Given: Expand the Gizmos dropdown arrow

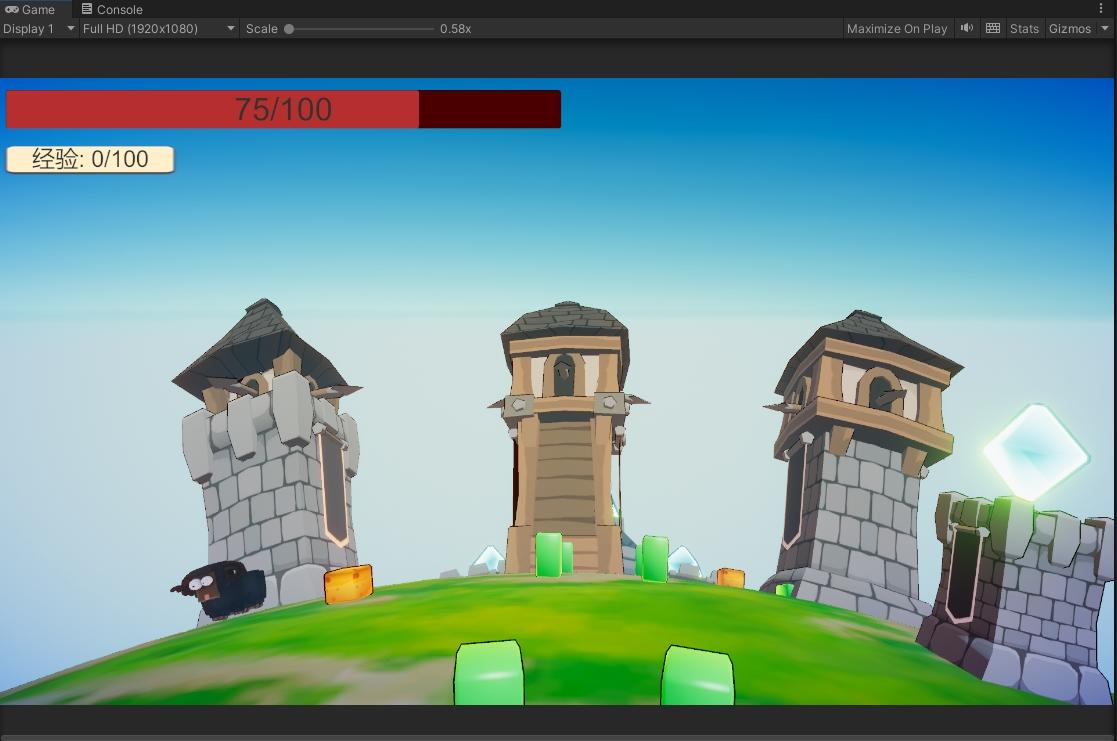Looking at the screenshot, I should [1105, 28].
